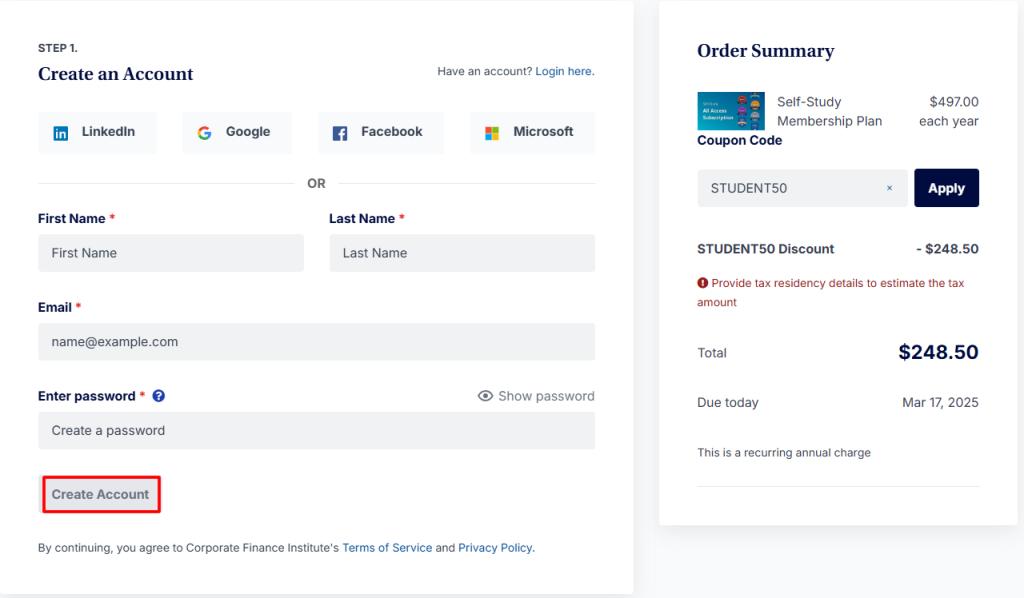Click the LinkedIn logo icon
Image resolution: width=1024 pixels, height=598 pixels.
[61, 133]
